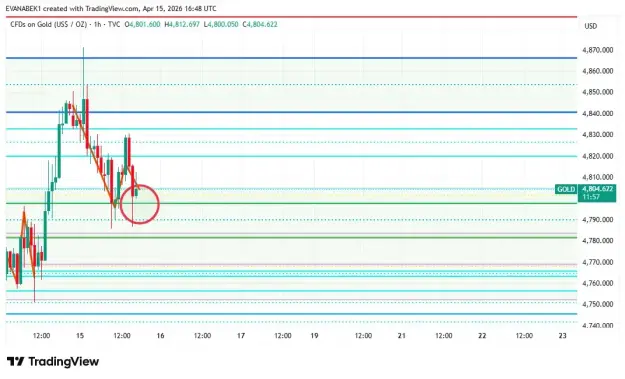Click the tall candle wick reaching 4,870
Viewport: 625px width, 379px height.
[x=83, y=72]
